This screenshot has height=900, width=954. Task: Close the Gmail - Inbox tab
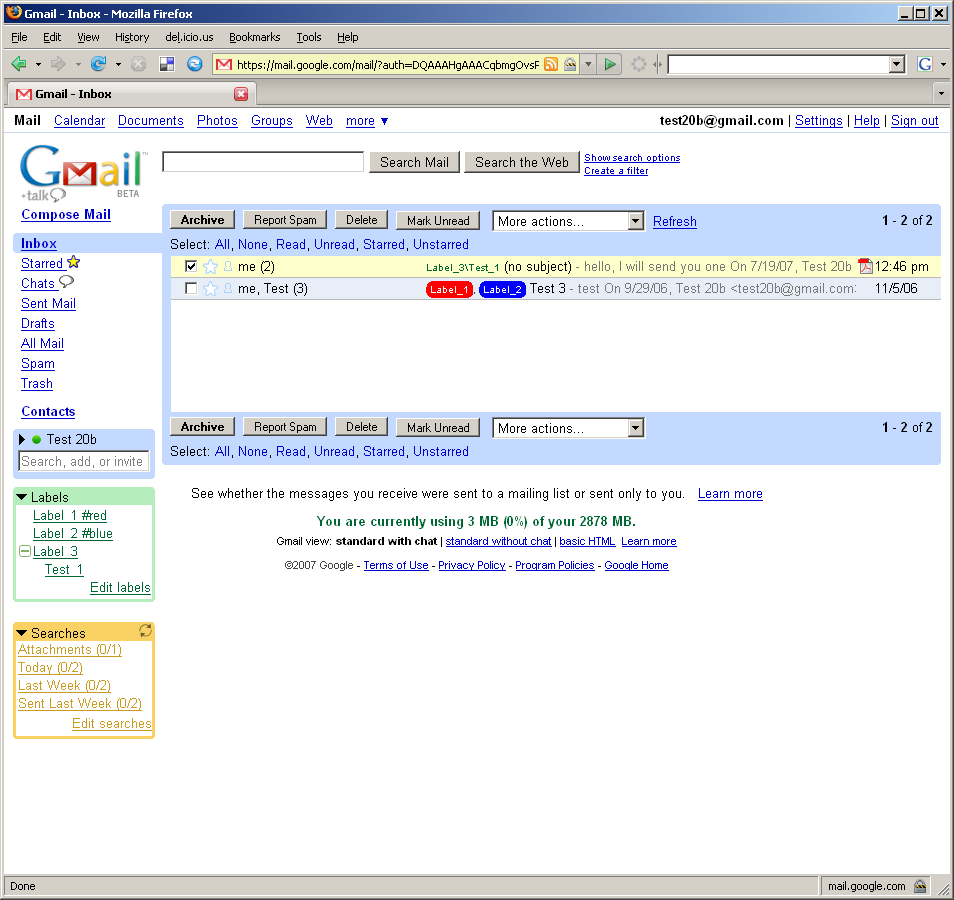point(241,94)
